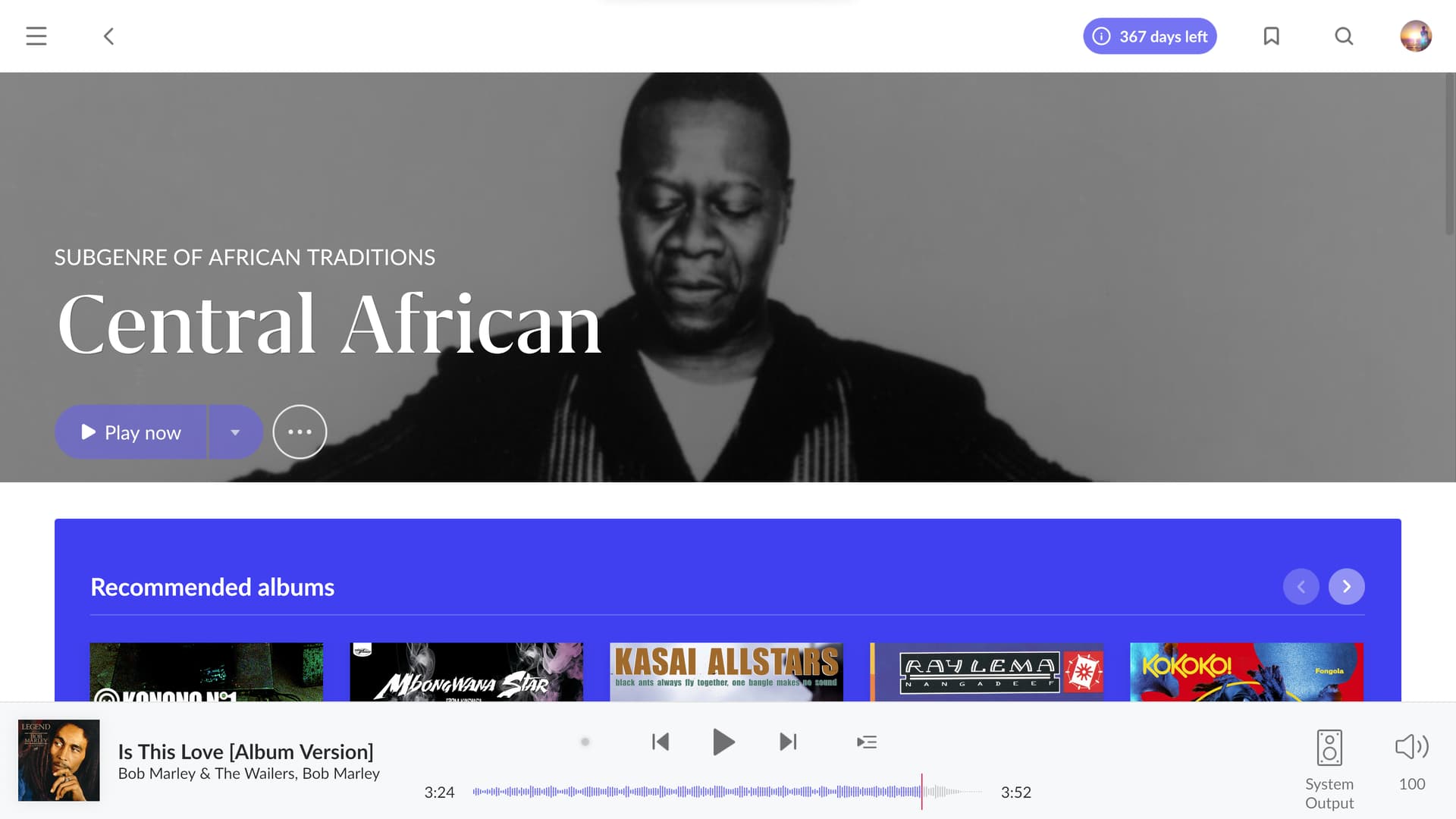Show next recommended albums with right chevron
Image resolution: width=1456 pixels, height=819 pixels.
(1347, 587)
